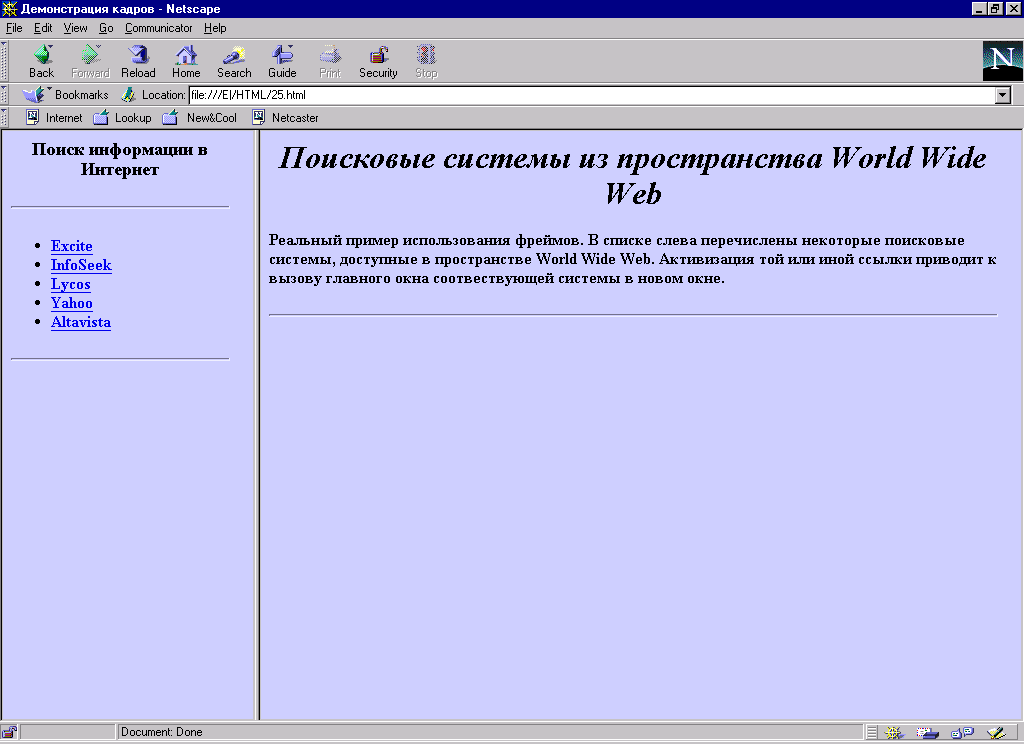Open the Security info button

pyautogui.click(x=378, y=61)
